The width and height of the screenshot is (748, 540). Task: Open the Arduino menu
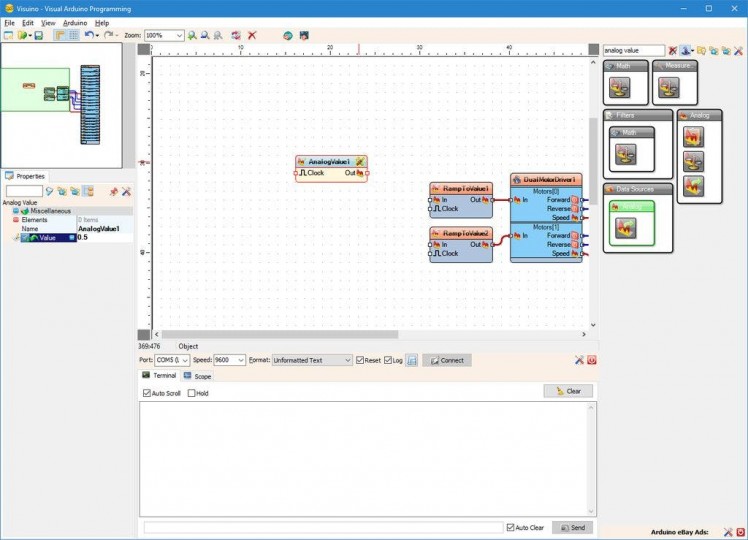[75, 22]
